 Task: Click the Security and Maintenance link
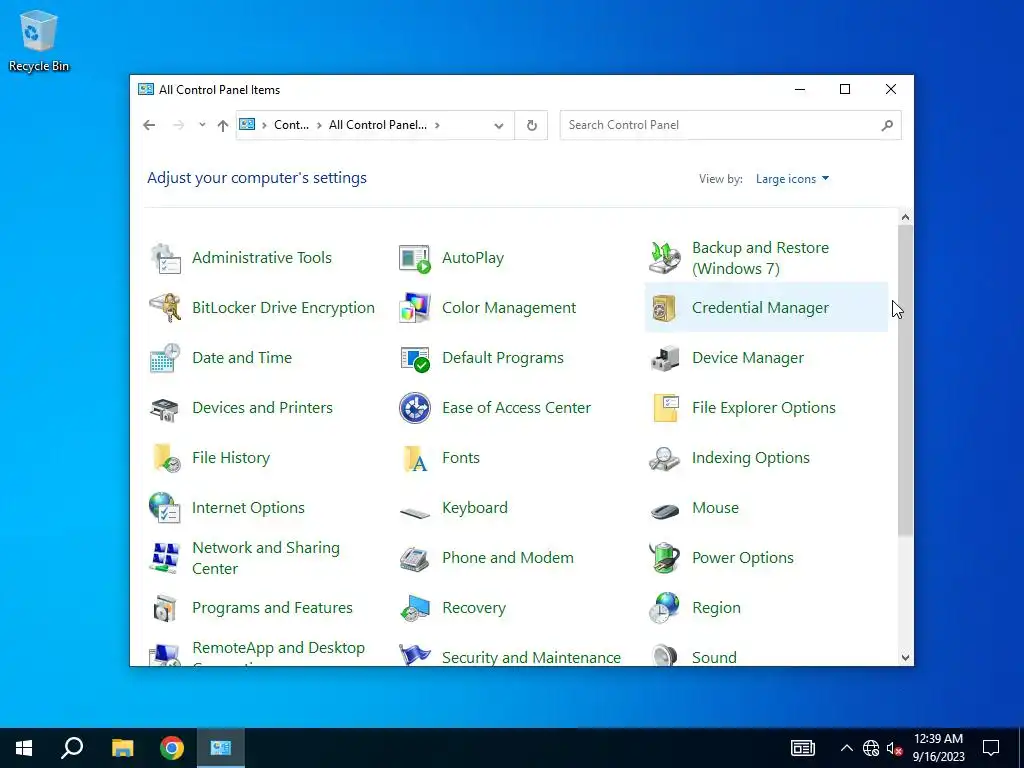(x=531, y=657)
